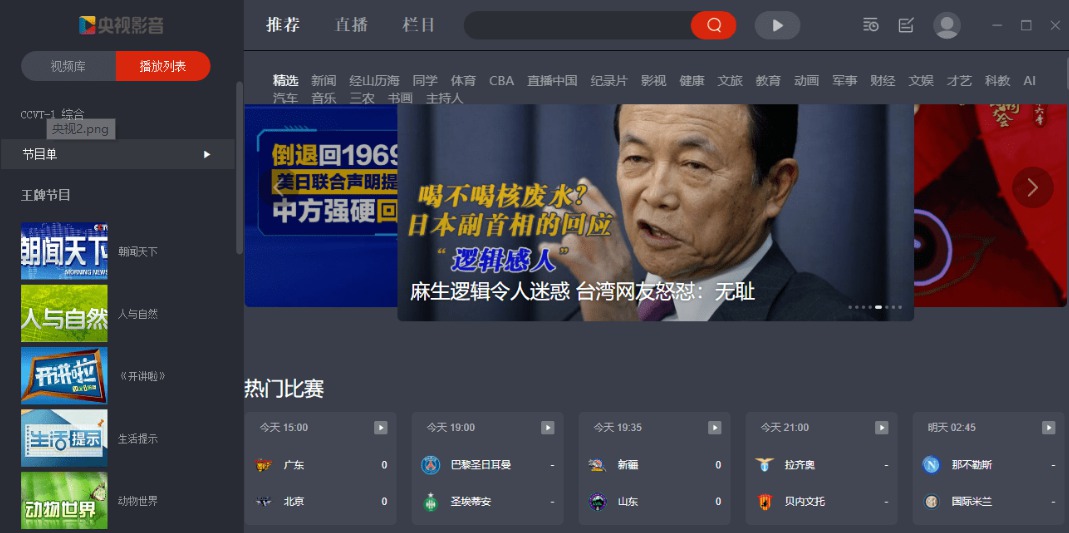This screenshot has height=533, width=1069.
Task: Open the 动物世界 program thumbnail
Action: [64, 501]
